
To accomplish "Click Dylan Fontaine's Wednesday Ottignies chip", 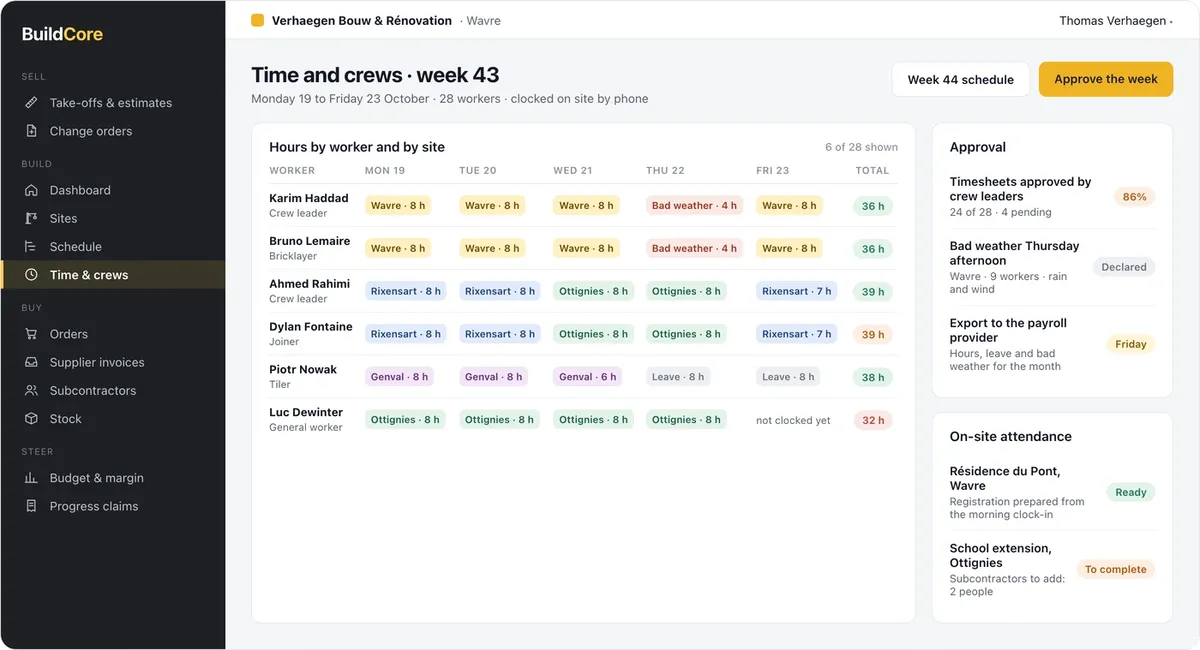I will coord(594,334).
